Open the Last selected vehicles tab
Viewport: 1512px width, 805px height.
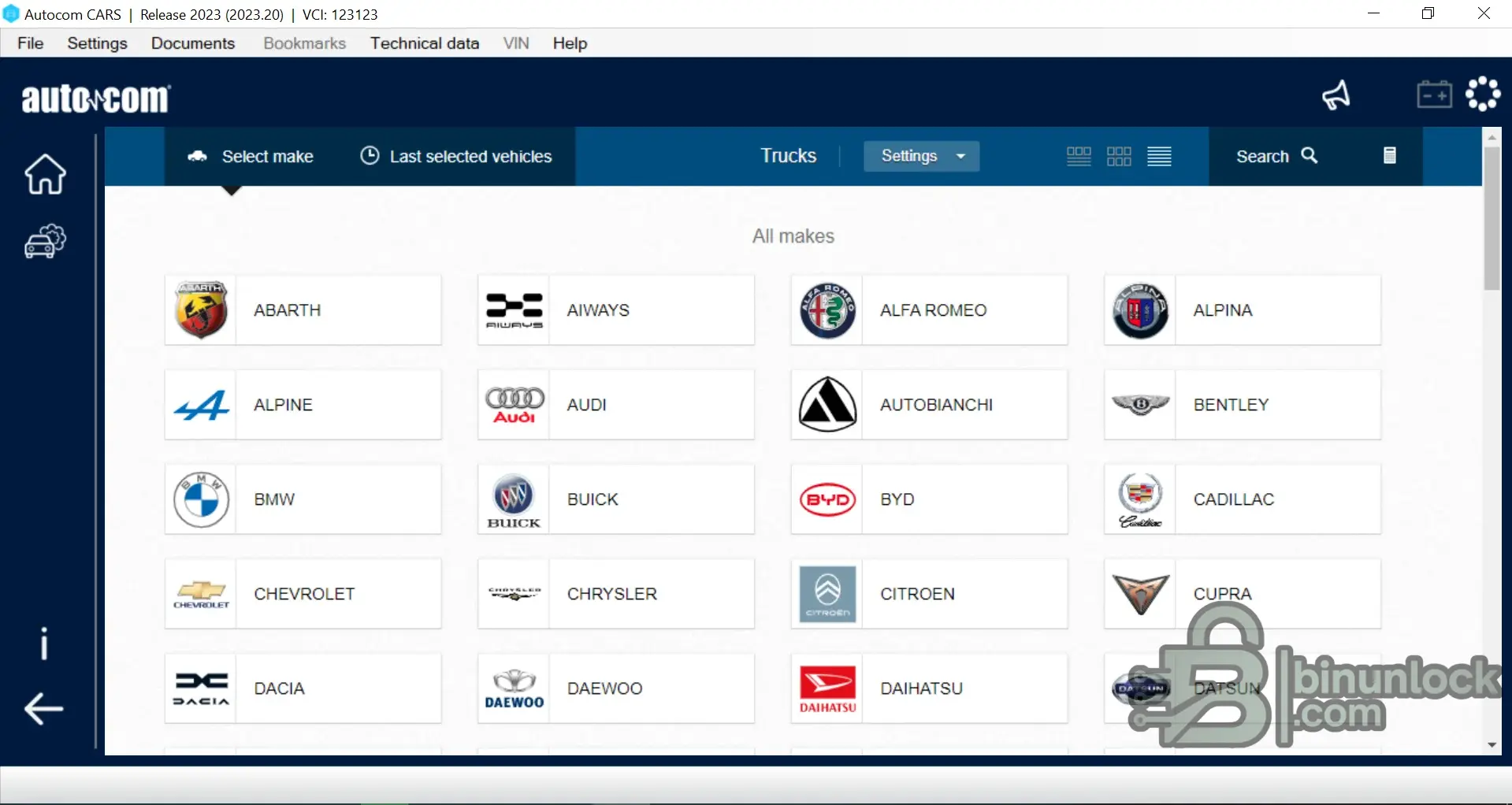[x=456, y=156]
